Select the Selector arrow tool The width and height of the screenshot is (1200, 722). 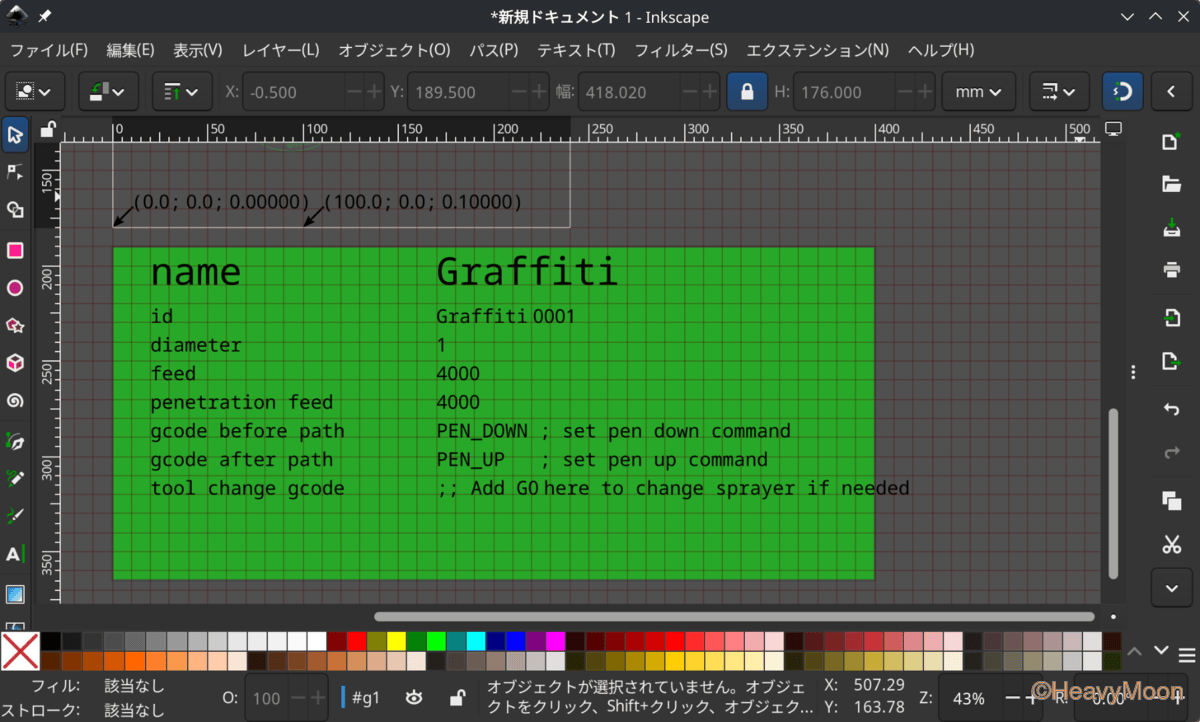(15, 134)
